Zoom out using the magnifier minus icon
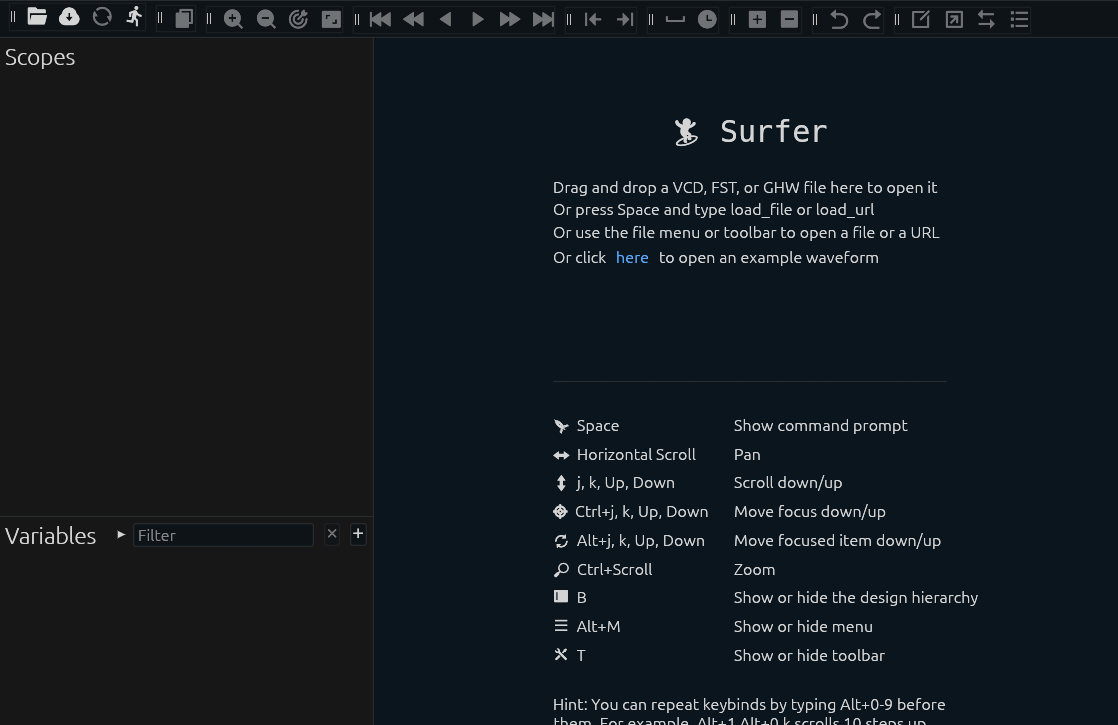Screen dimensions: 1118x725 point(266,19)
